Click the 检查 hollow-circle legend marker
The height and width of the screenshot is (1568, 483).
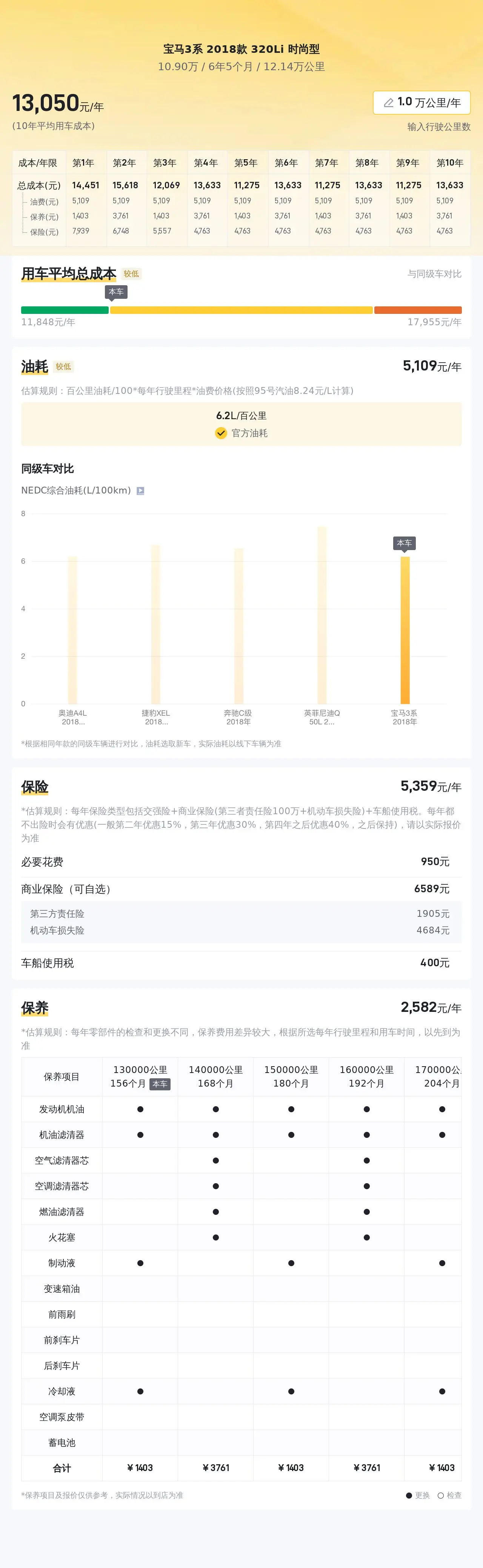tap(440, 1495)
